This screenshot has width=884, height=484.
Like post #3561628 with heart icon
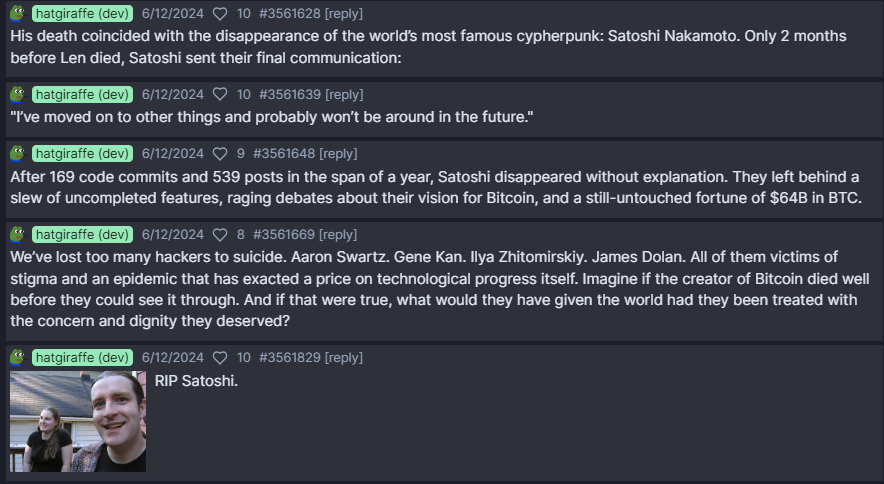[x=220, y=14]
